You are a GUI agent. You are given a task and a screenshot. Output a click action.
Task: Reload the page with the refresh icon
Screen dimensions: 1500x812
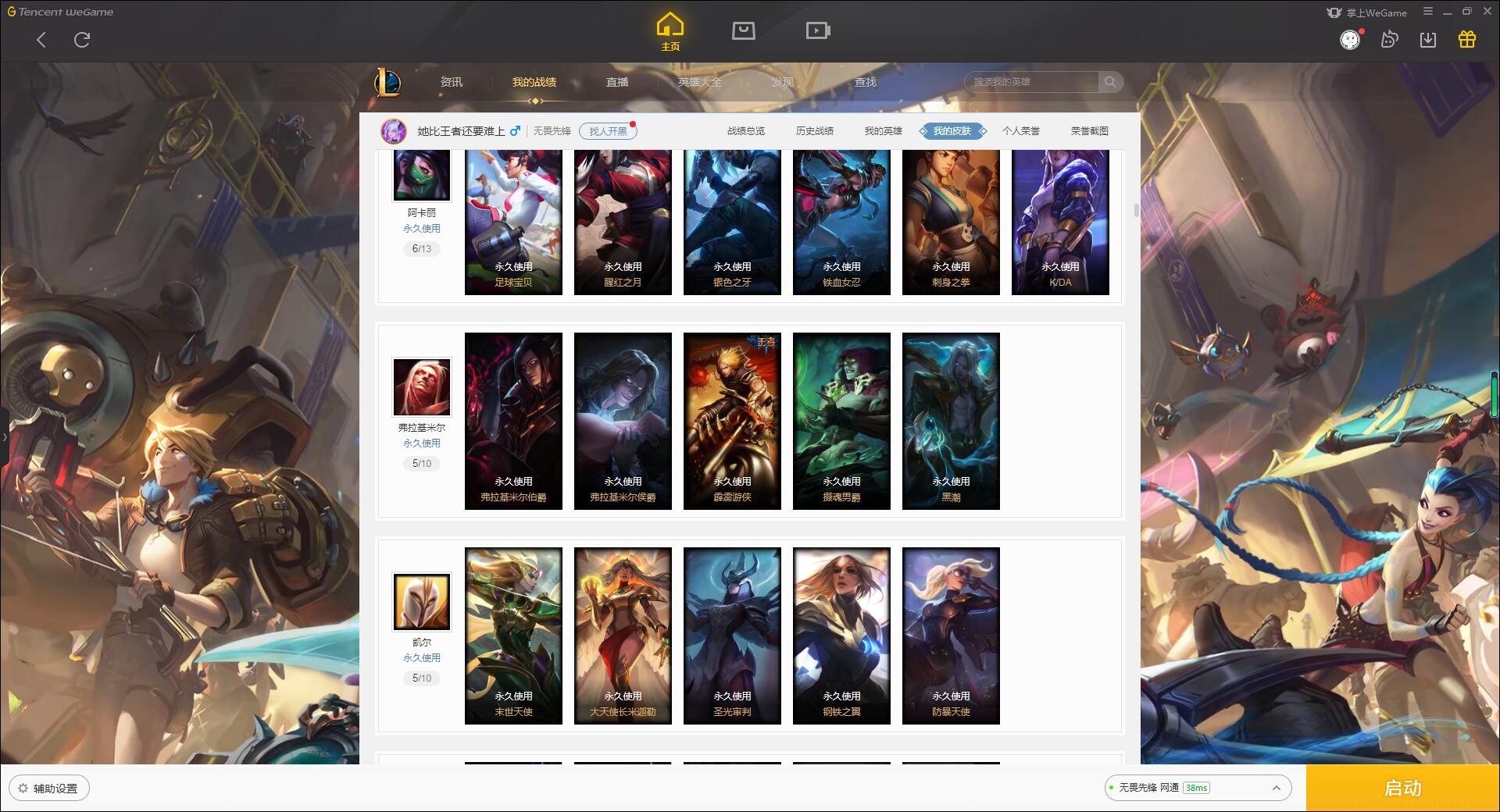pos(82,40)
